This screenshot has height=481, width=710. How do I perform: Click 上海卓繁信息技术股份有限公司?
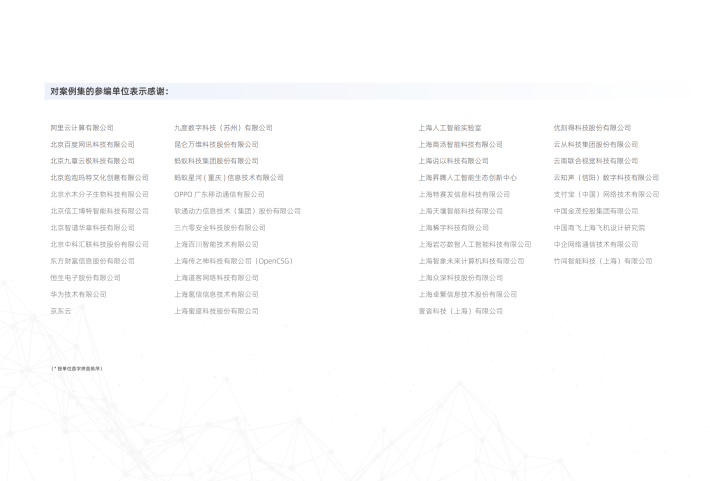pyautogui.click(x=468, y=295)
